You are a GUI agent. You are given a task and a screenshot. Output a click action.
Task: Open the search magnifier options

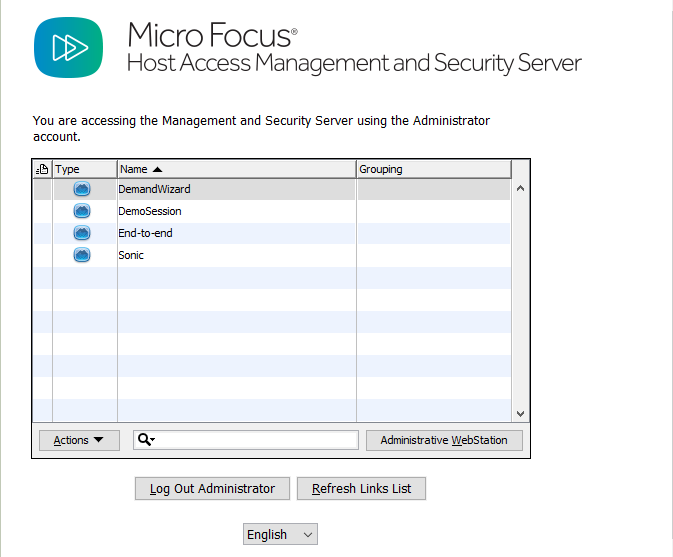146,440
